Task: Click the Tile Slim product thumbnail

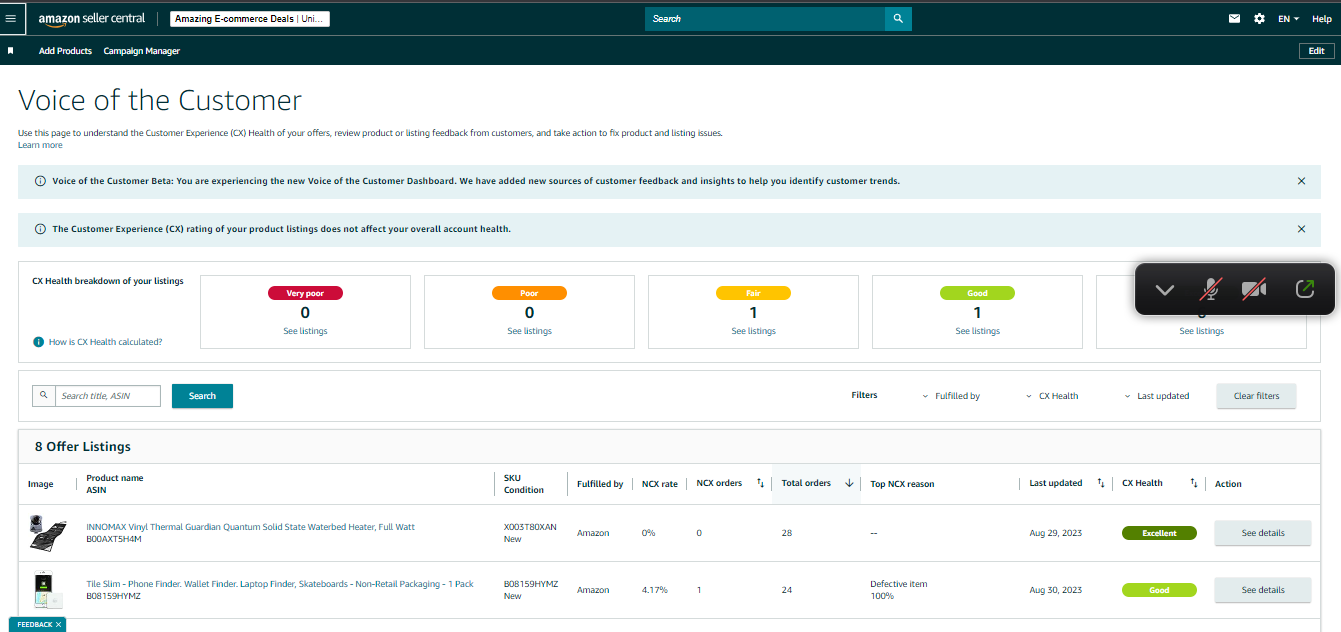Action: pyautogui.click(x=47, y=589)
